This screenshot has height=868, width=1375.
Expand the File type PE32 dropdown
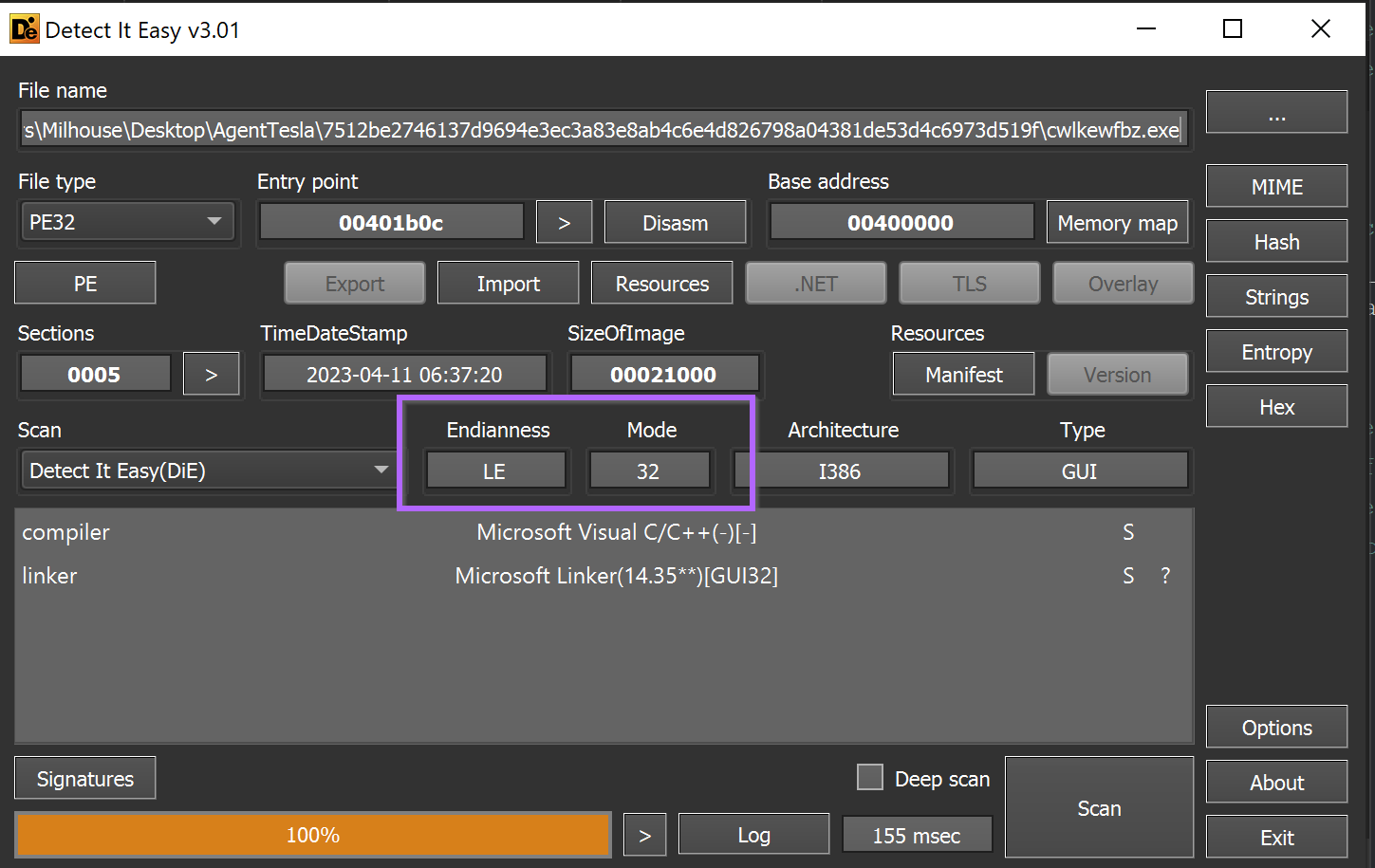click(x=126, y=222)
